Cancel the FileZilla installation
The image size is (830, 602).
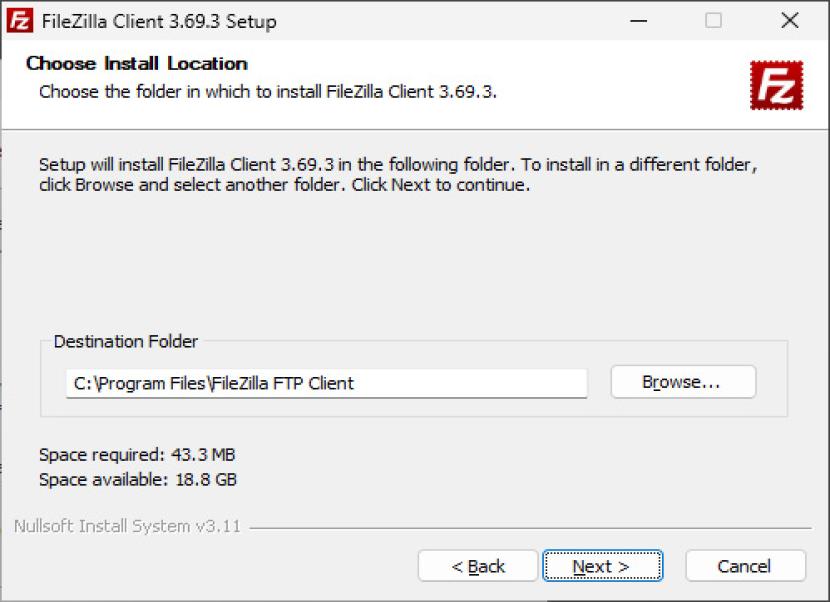745,566
